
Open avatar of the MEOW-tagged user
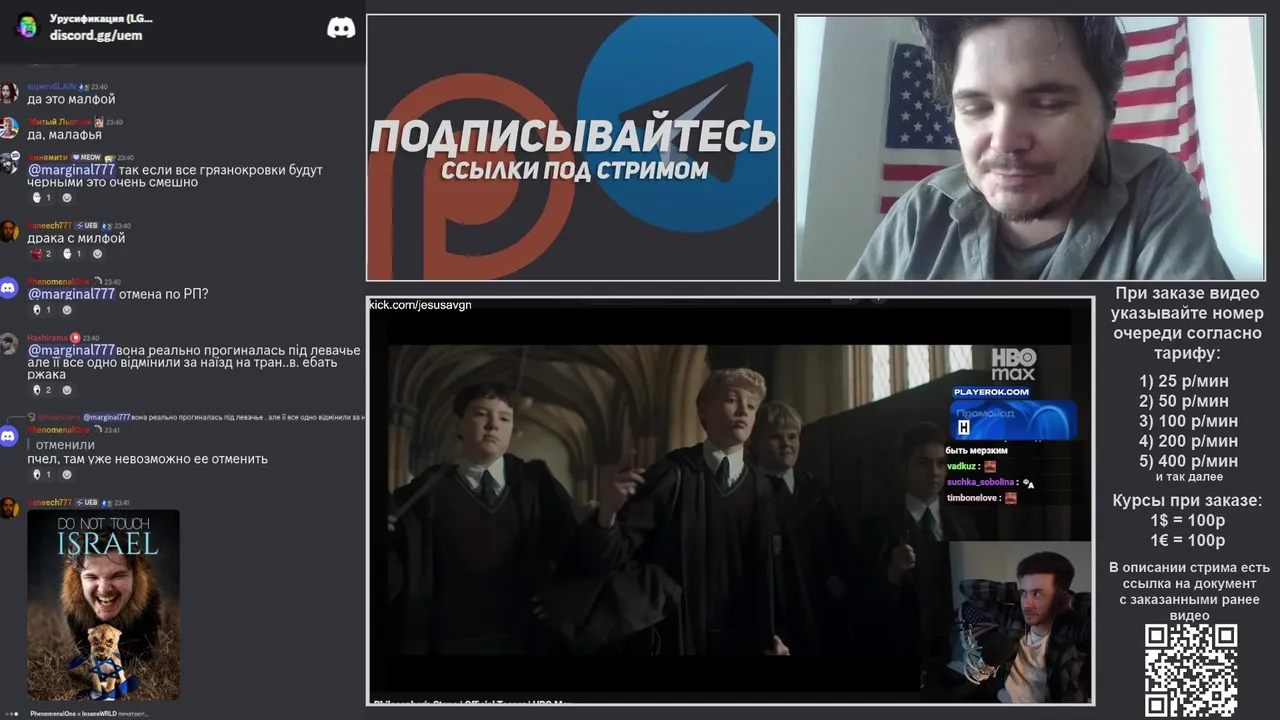9,164
